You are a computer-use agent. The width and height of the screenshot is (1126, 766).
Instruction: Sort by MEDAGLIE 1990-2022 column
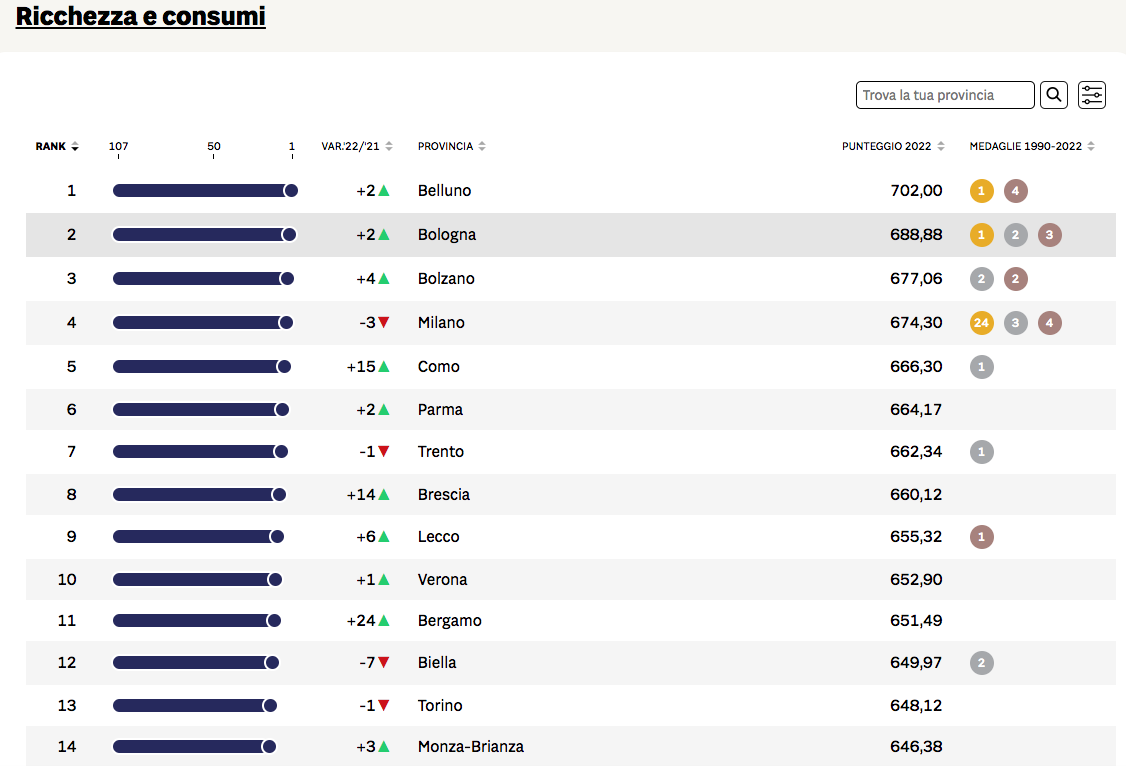coord(1031,146)
